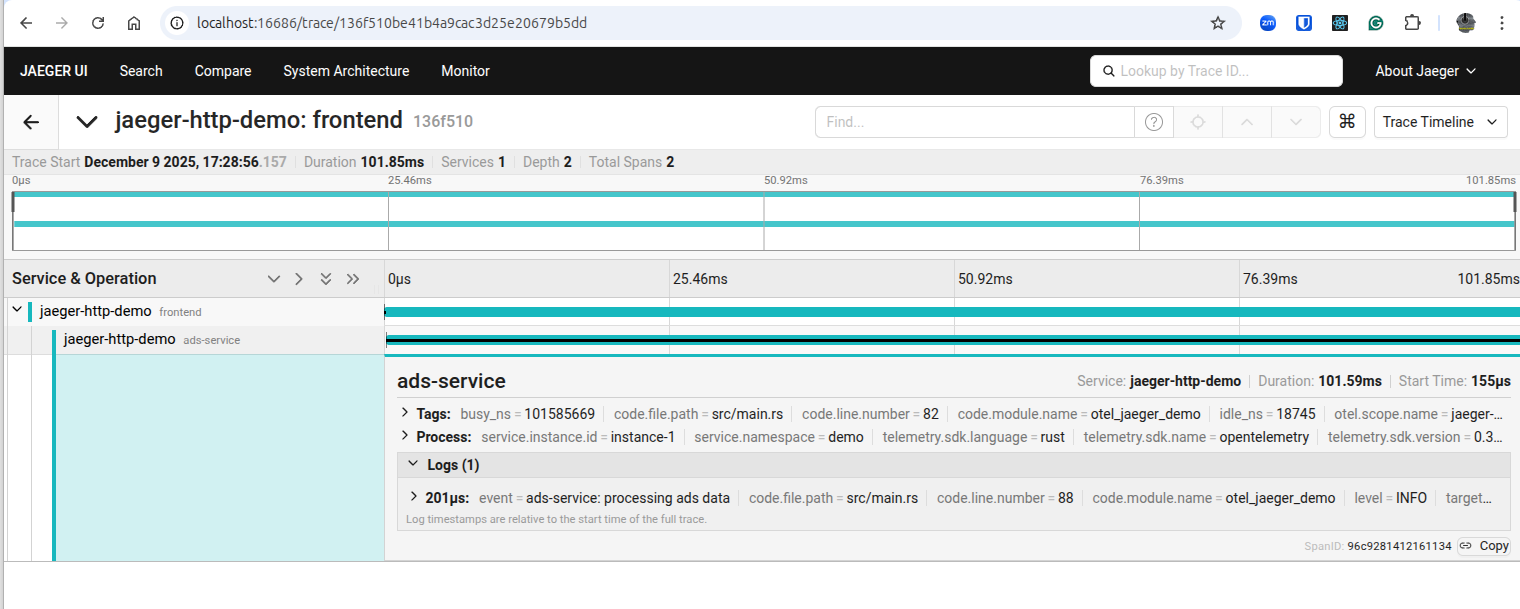This screenshot has height=609, width=1520.
Task: Select the ads-service span timeline bar
Action: click(951, 341)
